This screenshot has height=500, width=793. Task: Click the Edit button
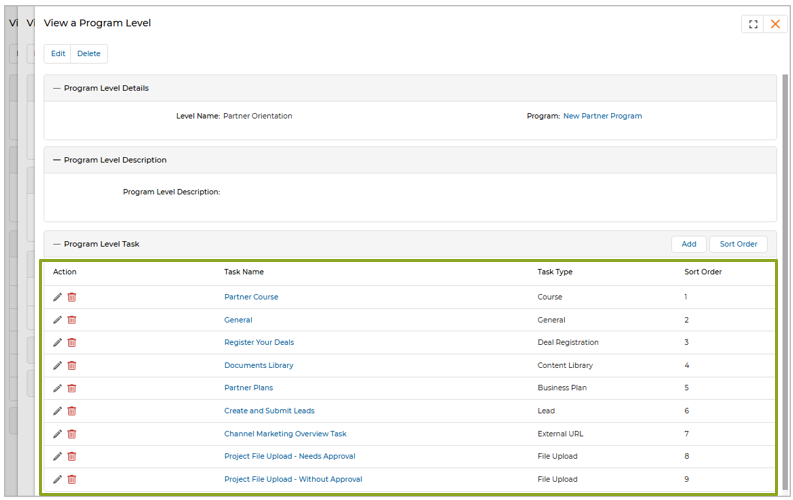click(58, 54)
